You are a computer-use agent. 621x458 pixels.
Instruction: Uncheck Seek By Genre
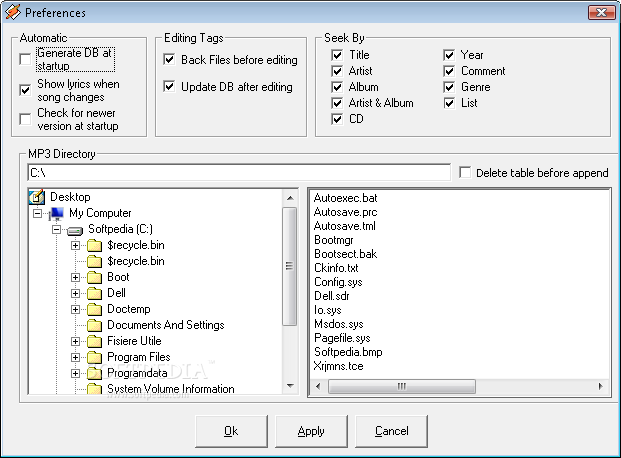pos(449,87)
